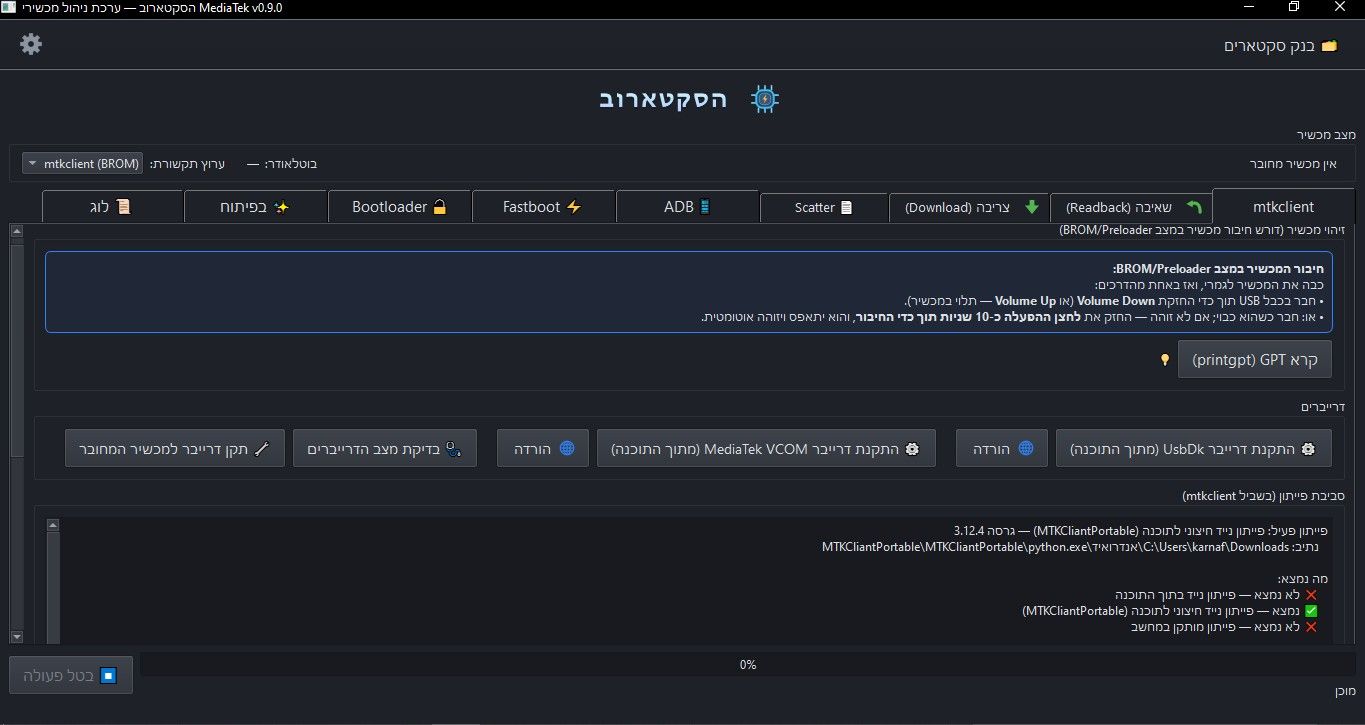Click the green checkmark on the נמצא row
This screenshot has width=1365, height=725.
pos(1310,610)
